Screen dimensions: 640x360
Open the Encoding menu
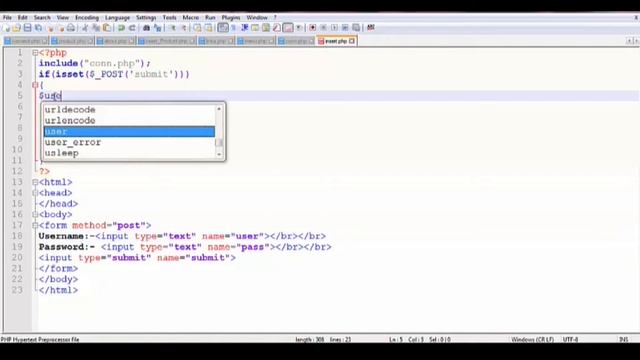(x=87, y=18)
